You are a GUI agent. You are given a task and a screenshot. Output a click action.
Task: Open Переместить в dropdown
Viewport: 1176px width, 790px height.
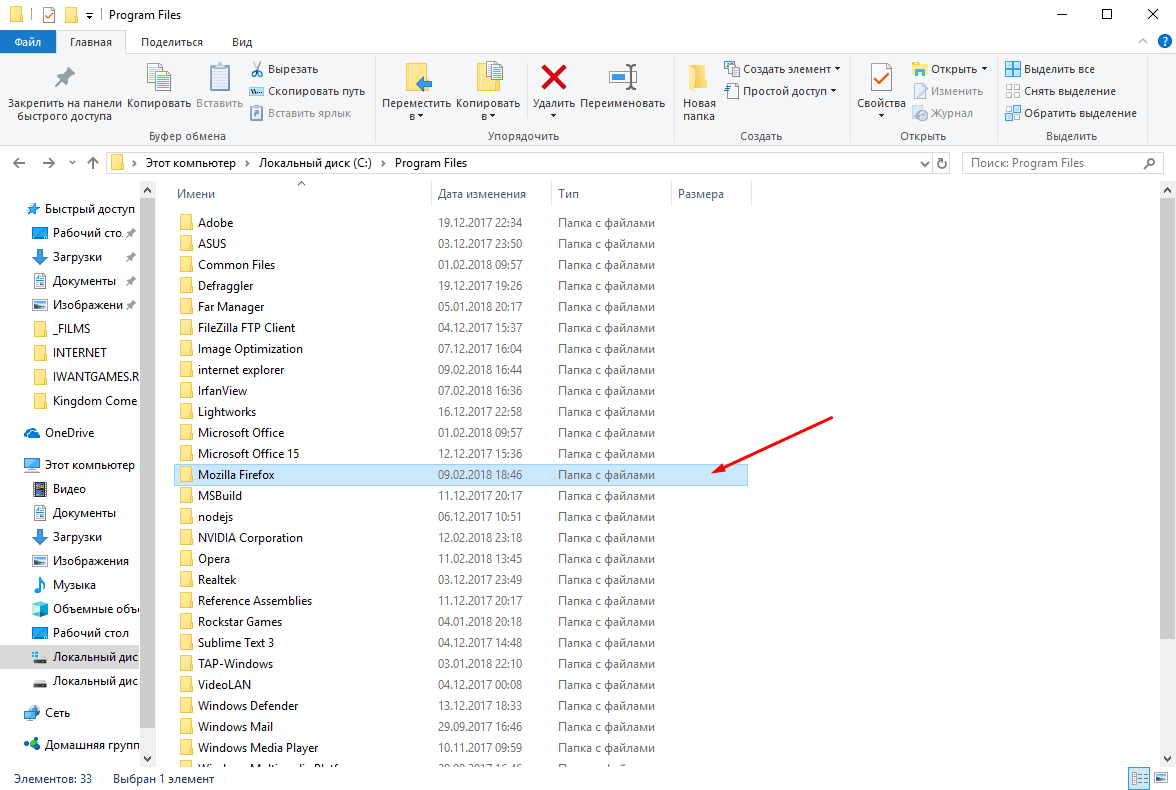[x=416, y=110]
